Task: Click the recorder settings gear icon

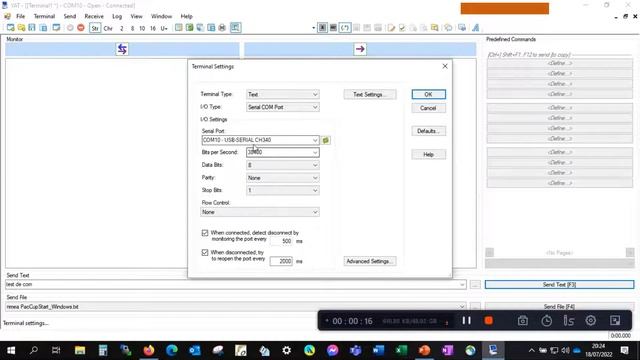Action: [x=591, y=321]
